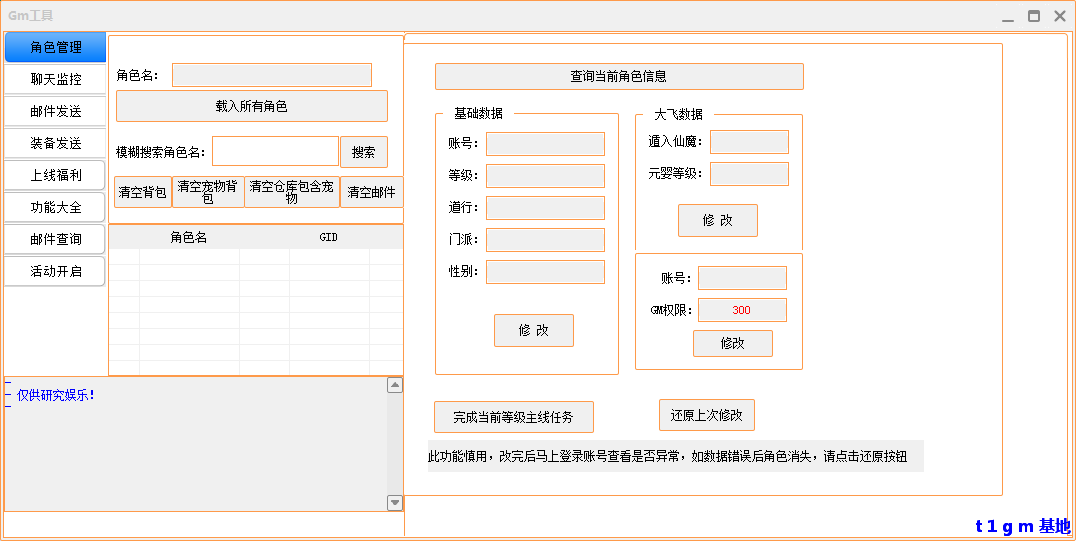Go to the 功能大全 tab
Image resolution: width=1076 pixels, height=541 pixels.
point(55,207)
